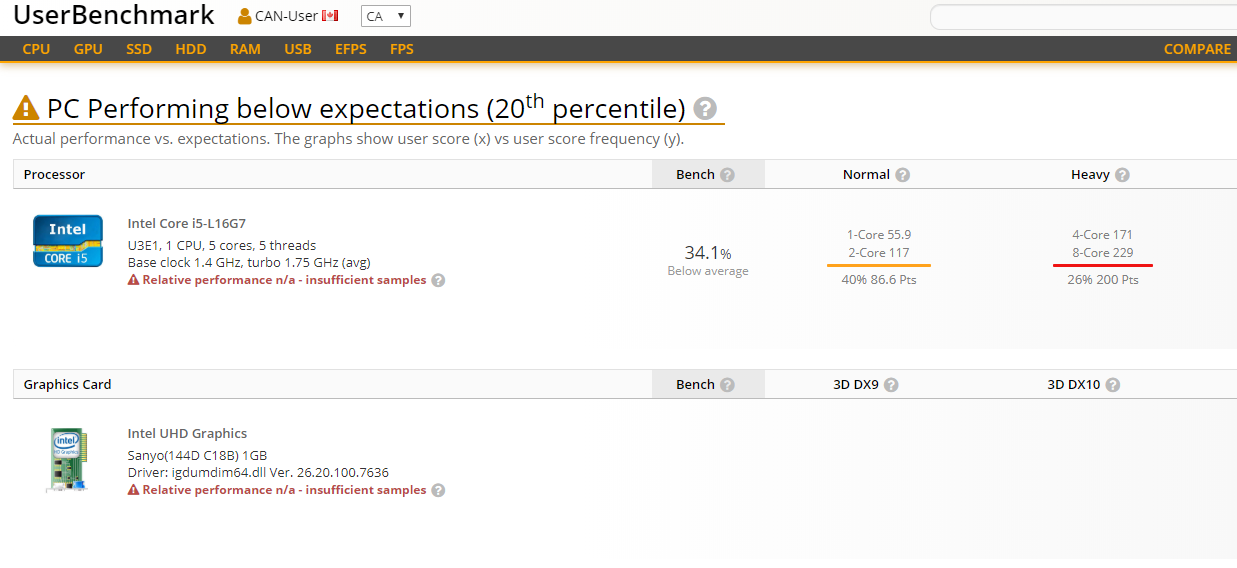Screen dimensions: 1237x568
Task: Select SSD in the navigation bar
Action: [139, 49]
